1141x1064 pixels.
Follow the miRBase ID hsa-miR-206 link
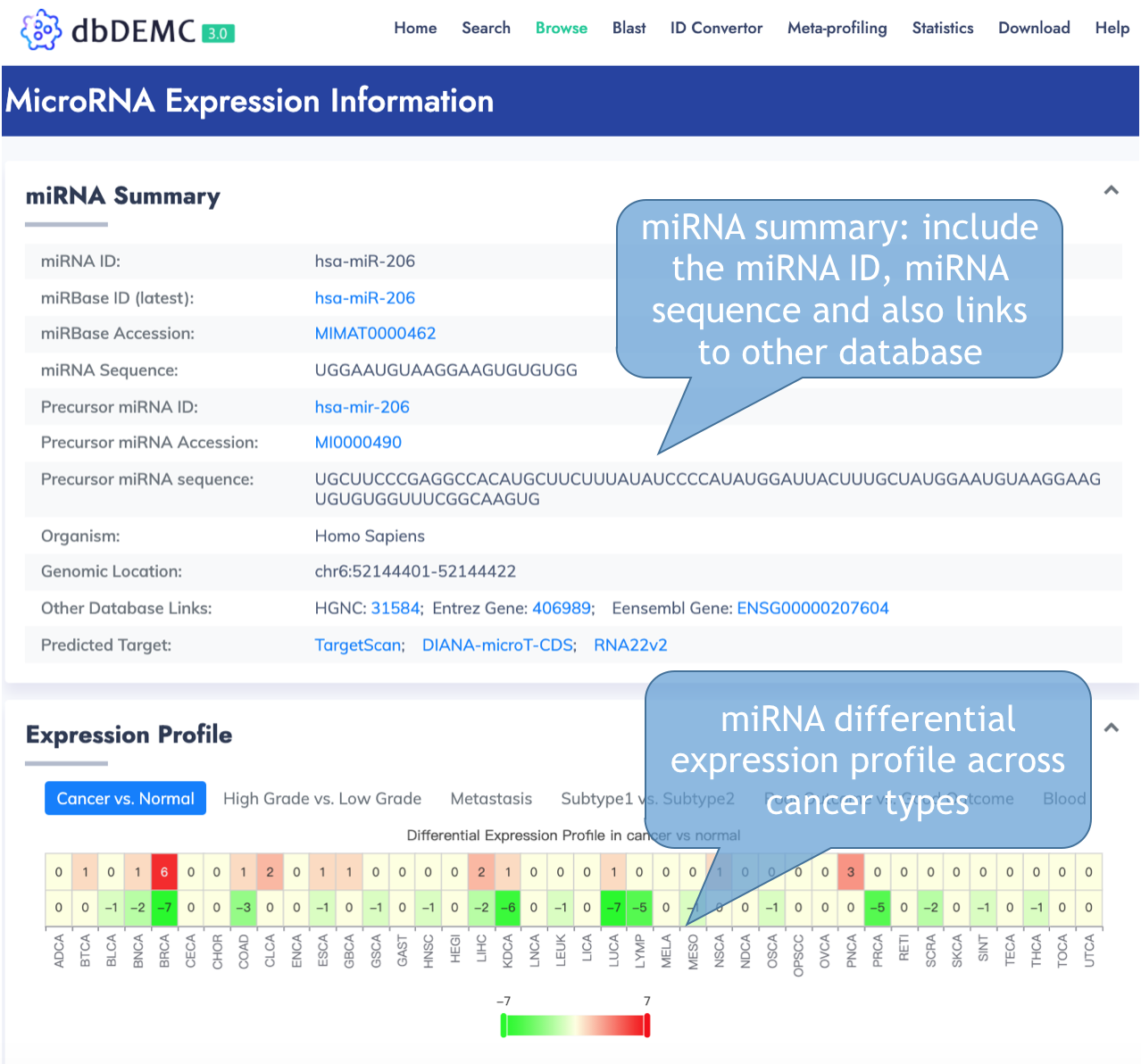click(364, 298)
